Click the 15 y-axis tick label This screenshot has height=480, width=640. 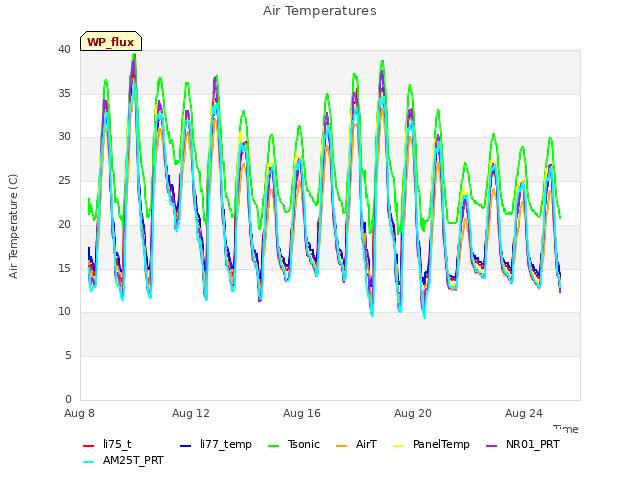[64, 268]
